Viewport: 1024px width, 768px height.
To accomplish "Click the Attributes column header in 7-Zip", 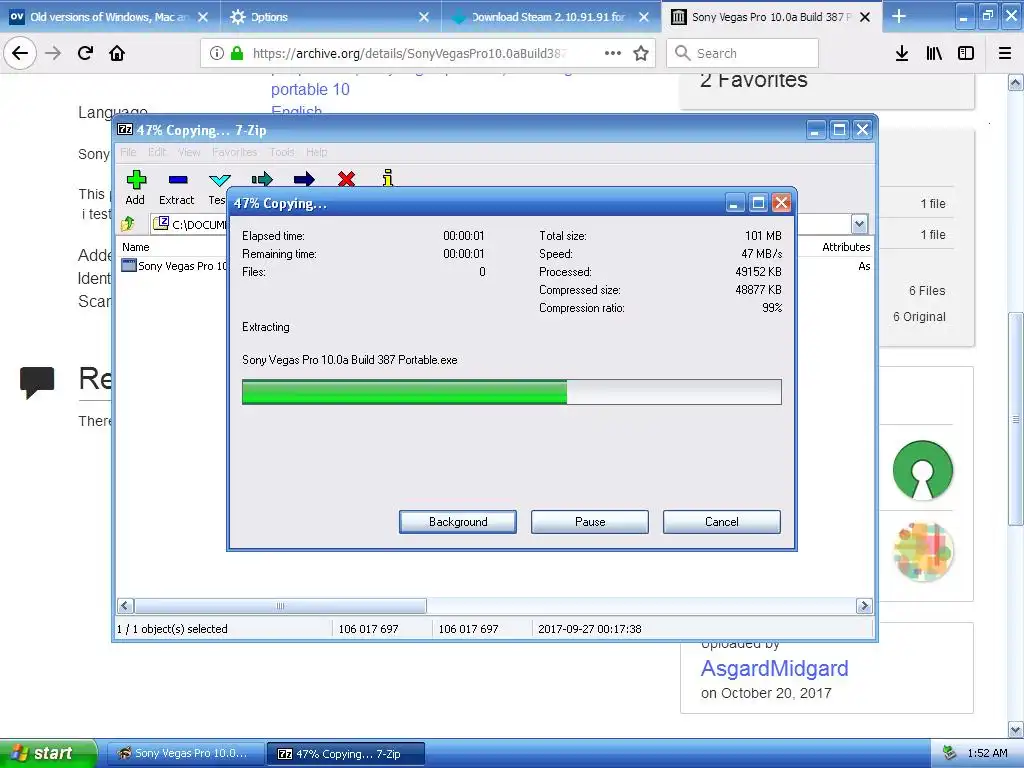I will 846,247.
